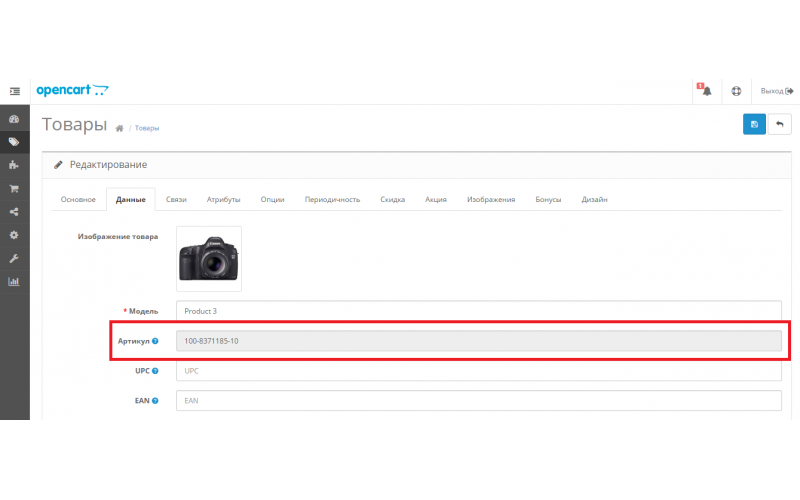This screenshot has width=800, height=500.
Task: Open the Атрибуты tab
Action: [223, 199]
